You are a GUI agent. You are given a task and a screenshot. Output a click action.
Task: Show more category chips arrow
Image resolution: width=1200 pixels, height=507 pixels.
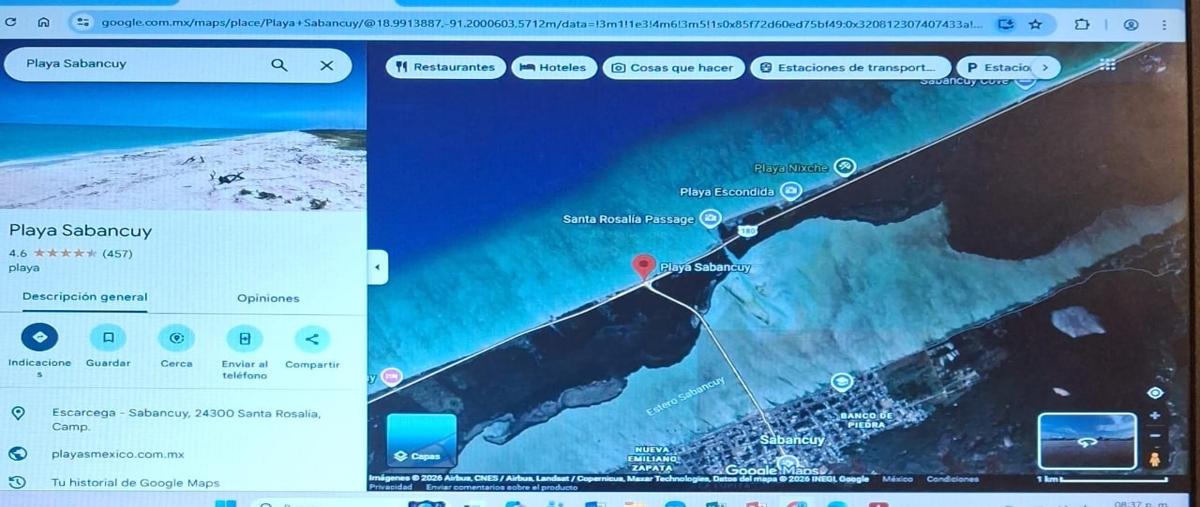point(1045,67)
